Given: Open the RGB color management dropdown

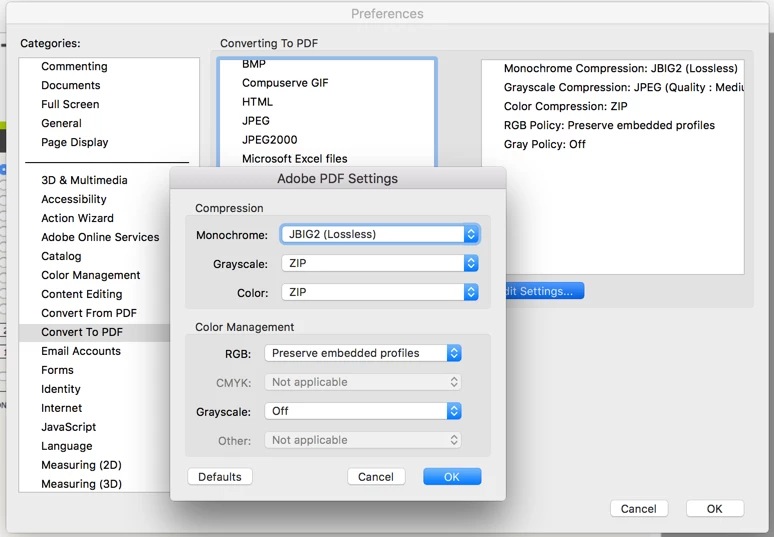Looking at the screenshot, I should [x=363, y=353].
